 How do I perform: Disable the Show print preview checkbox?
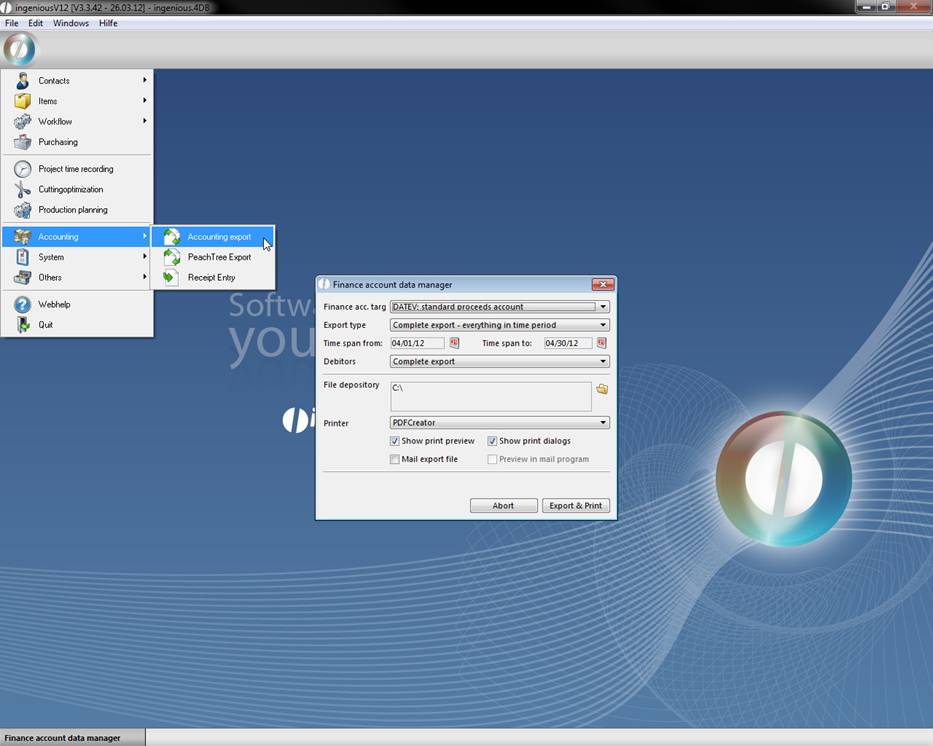(395, 441)
